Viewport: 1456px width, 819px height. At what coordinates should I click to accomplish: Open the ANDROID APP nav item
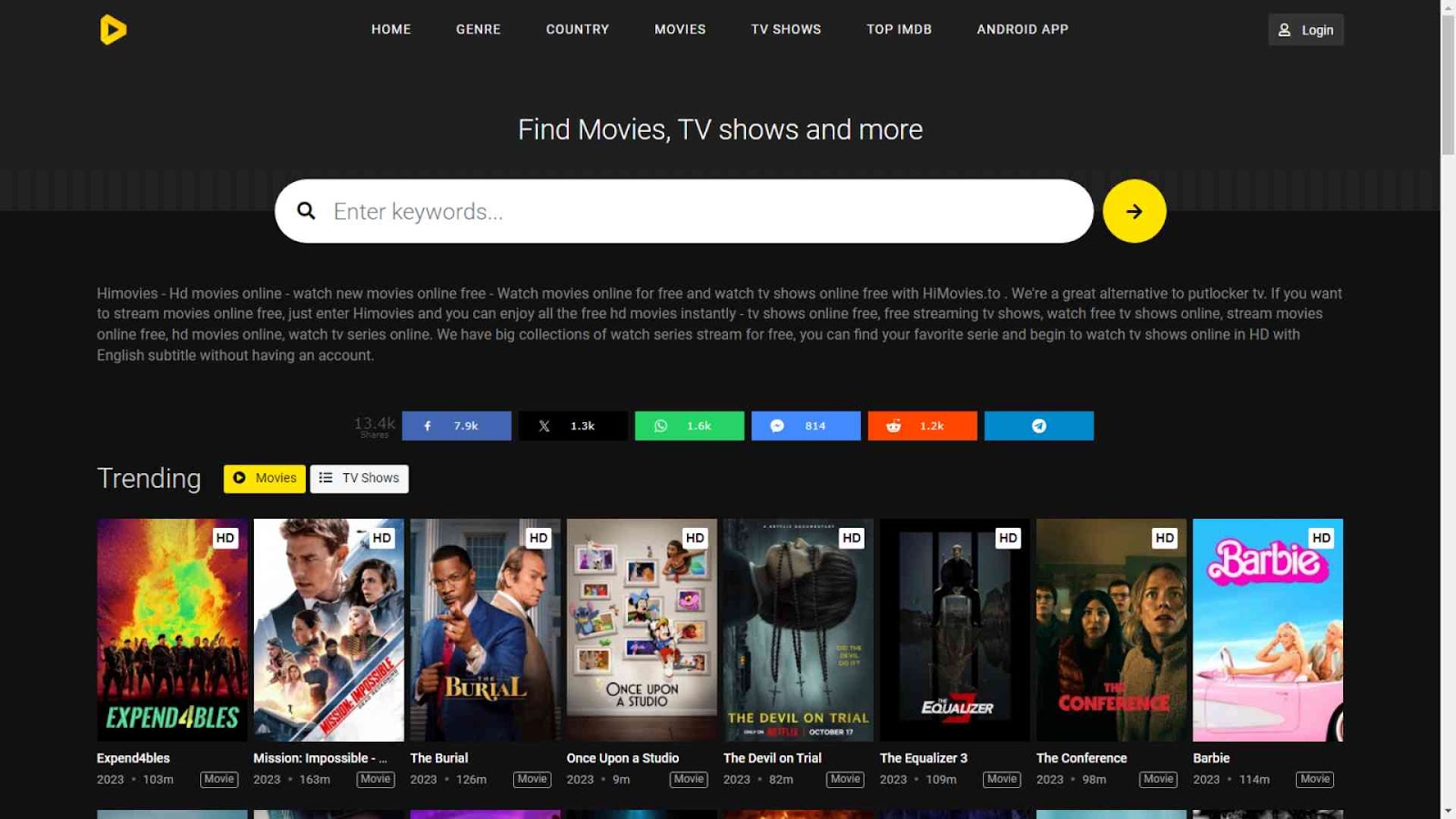[1023, 29]
